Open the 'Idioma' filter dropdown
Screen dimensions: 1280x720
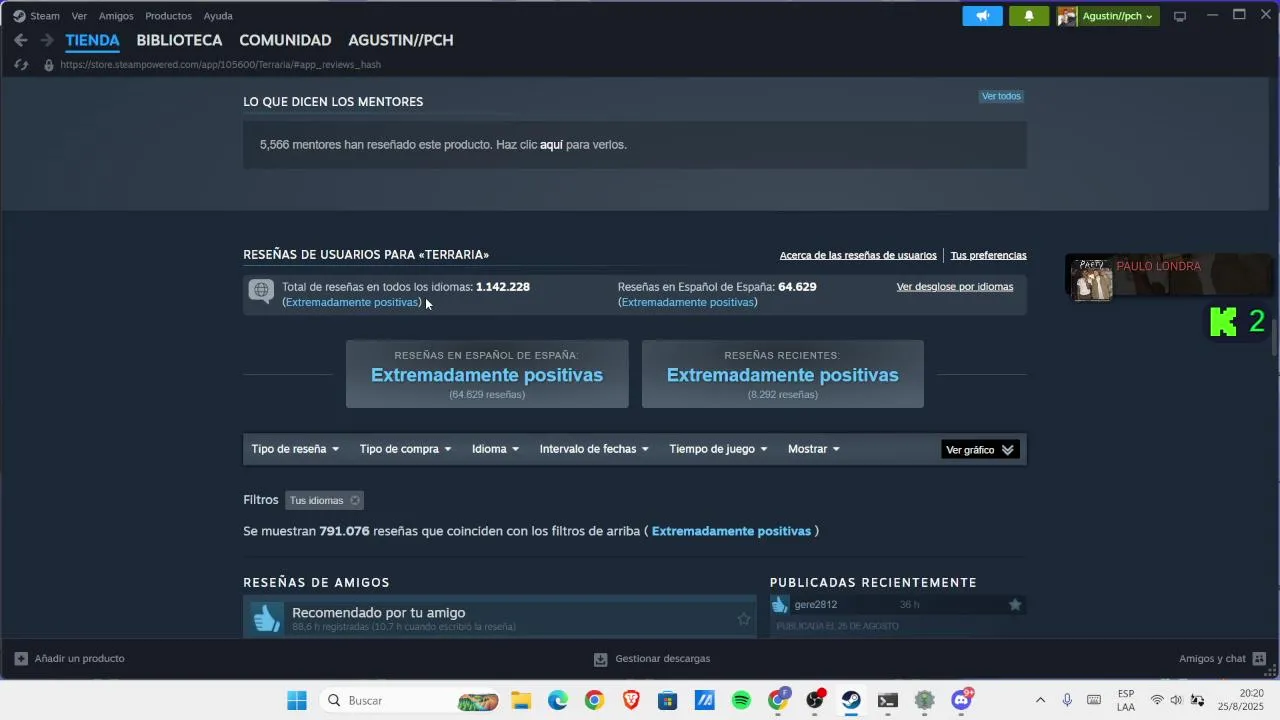click(495, 449)
